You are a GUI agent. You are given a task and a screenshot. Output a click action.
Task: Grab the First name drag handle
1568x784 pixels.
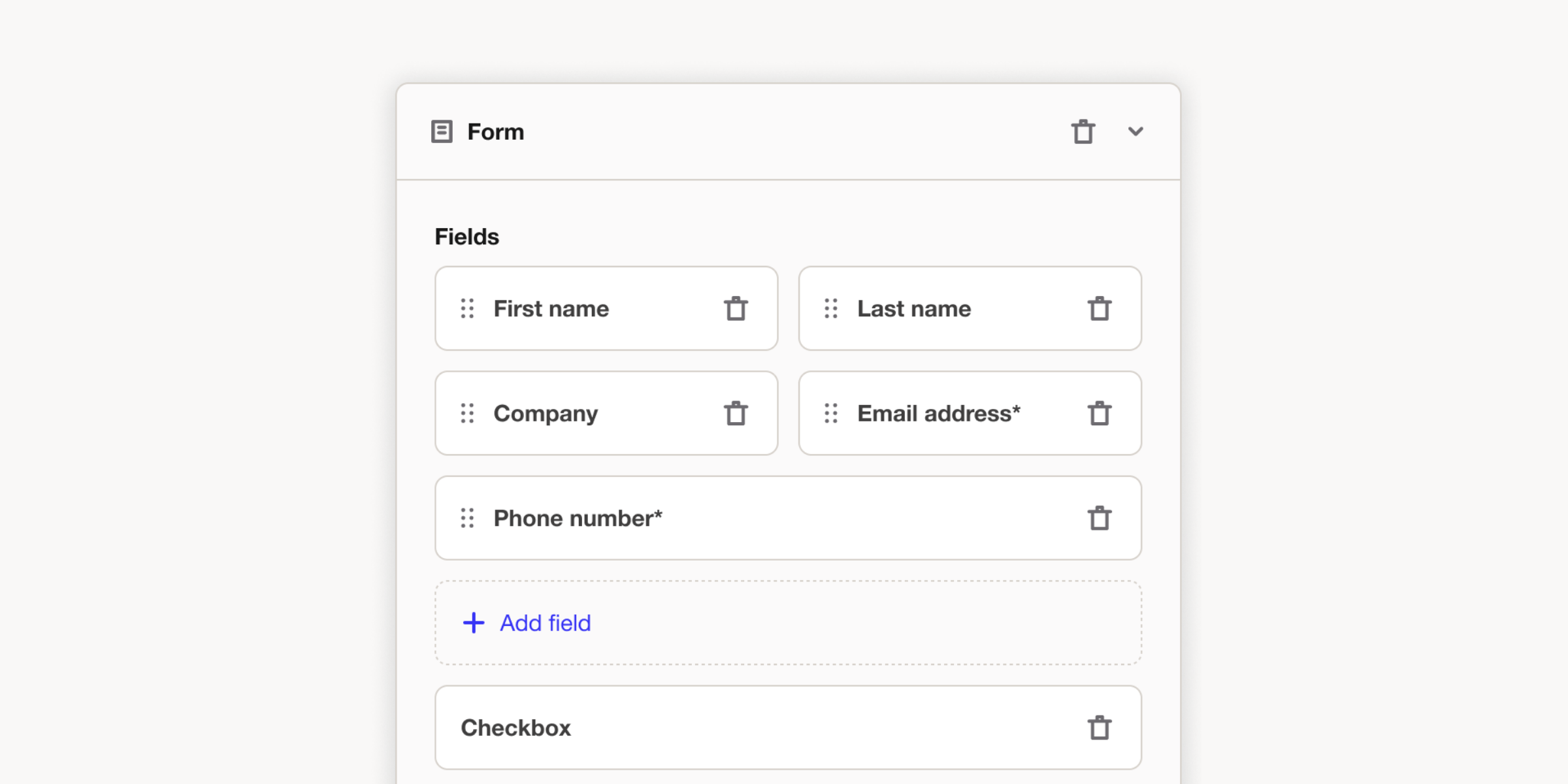[467, 308]
